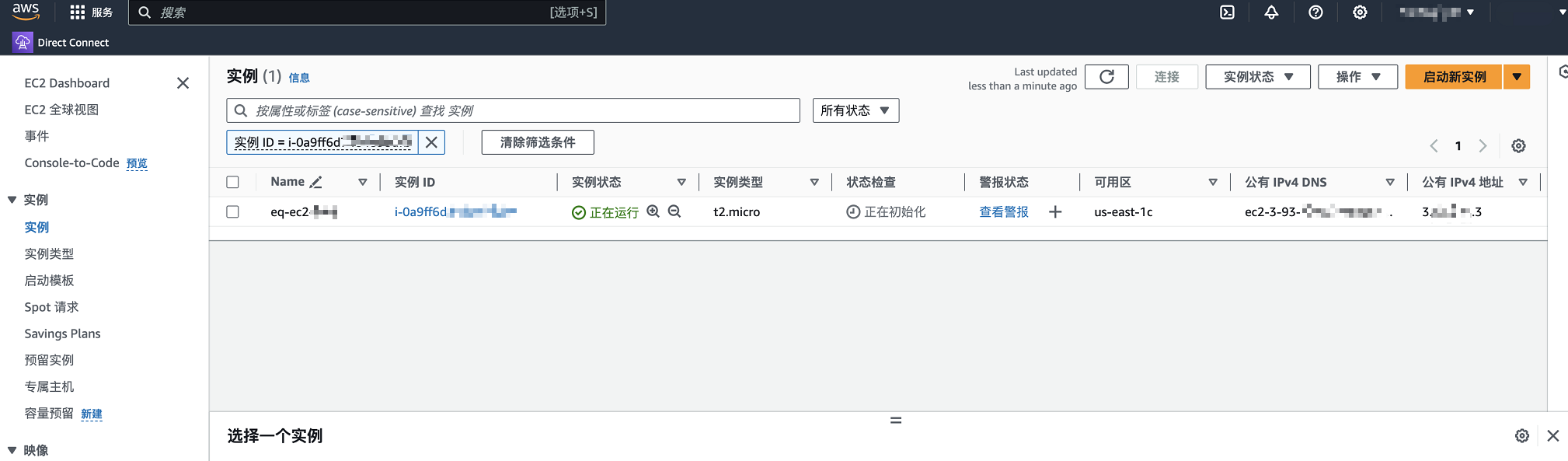
Task: Click the us-east-1c availability zone cell
Action: pos(1123,211)
